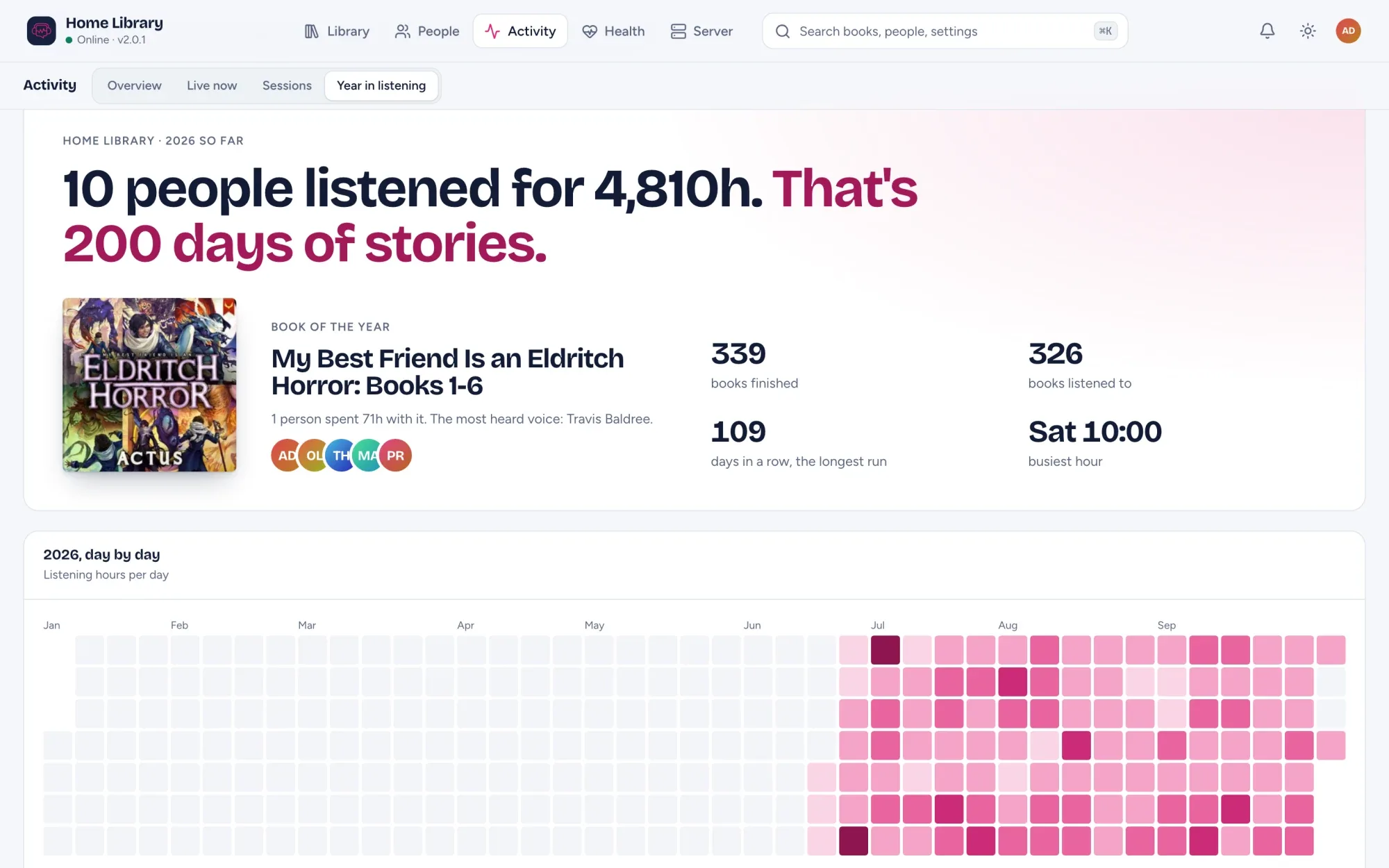Screen dimensions: 1389x868
Task: Go to the Library section
Action: (x=337, y=31)
